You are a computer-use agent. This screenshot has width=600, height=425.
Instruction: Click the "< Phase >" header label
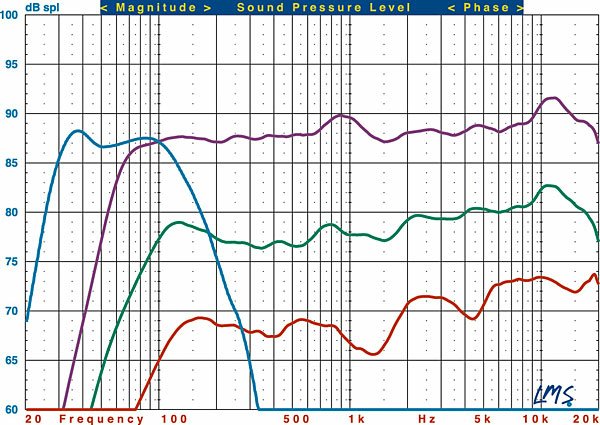click(x=486, y=8)
